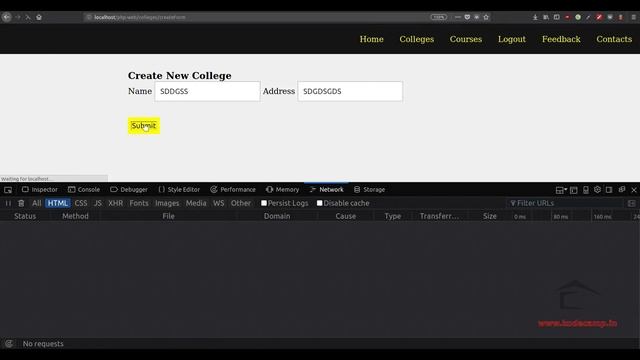The image size is (640, 360).
Task: Enable the Disable cache checkbox
Action: 320,203
